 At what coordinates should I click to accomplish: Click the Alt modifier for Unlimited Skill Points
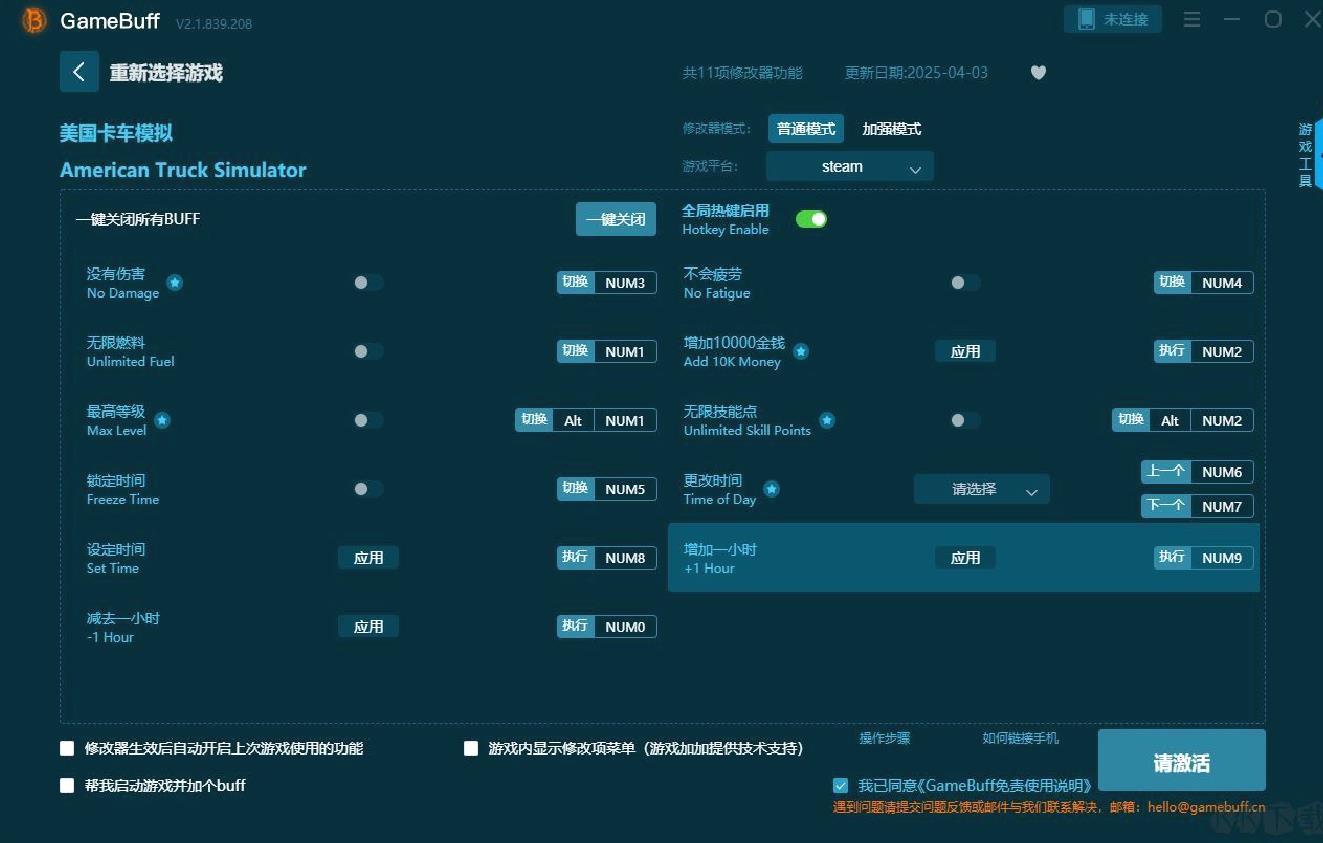click(x=1170, y=420)
